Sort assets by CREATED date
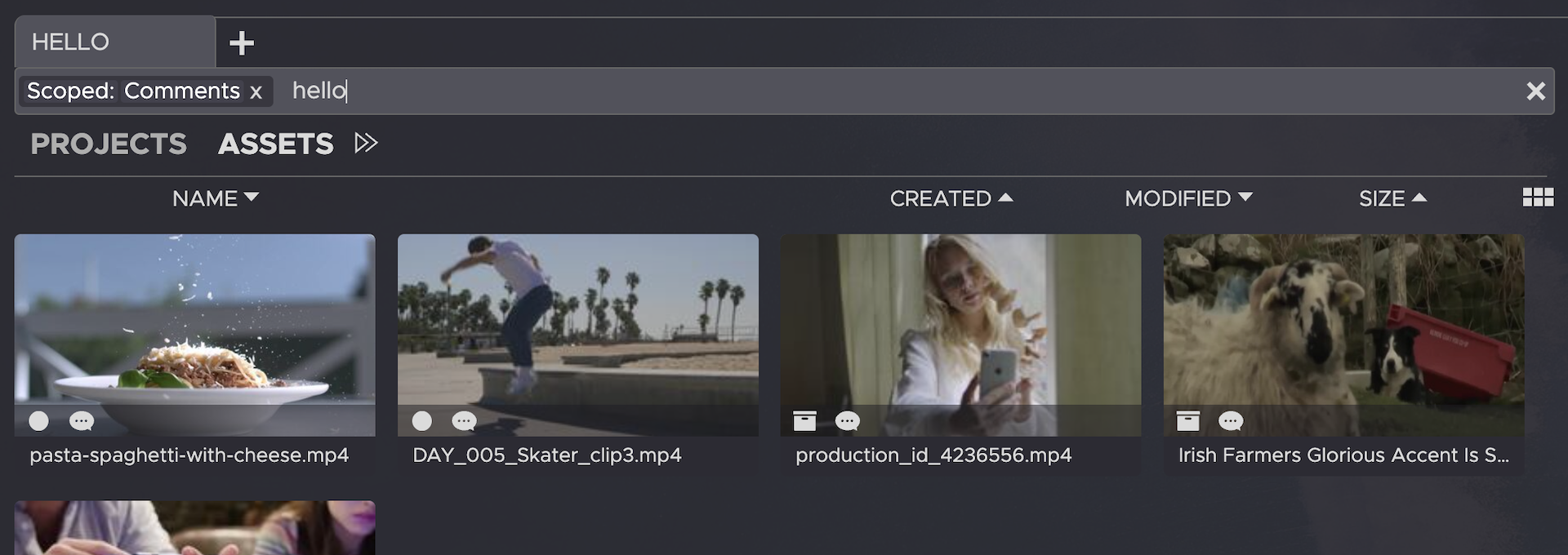The height and width of the screenshot is (555, 1568). tap(951, 198)
